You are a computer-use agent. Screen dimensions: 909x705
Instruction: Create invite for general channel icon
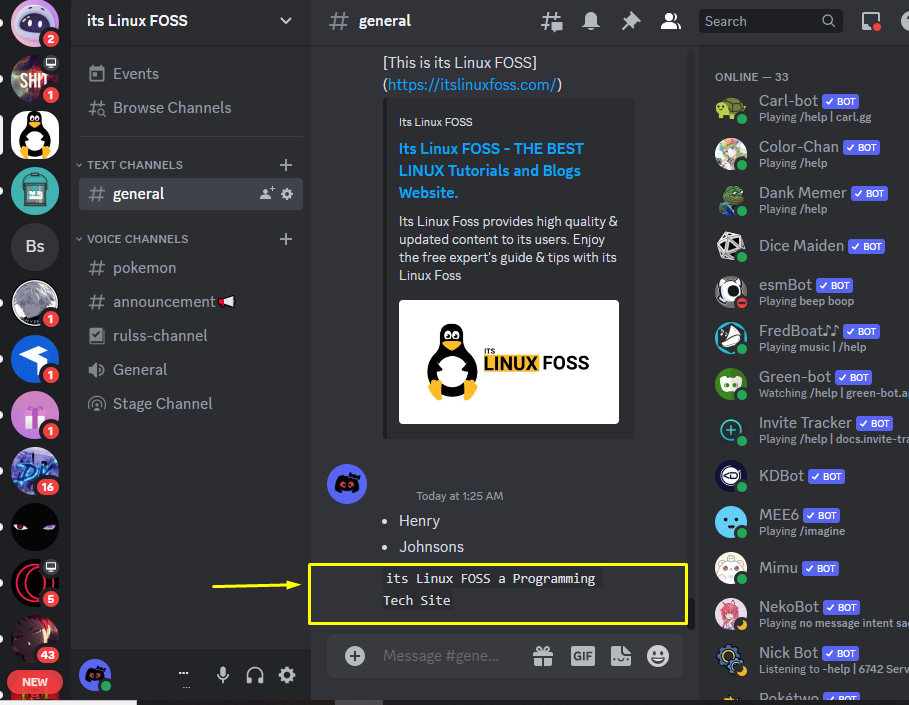coord(267,194)
